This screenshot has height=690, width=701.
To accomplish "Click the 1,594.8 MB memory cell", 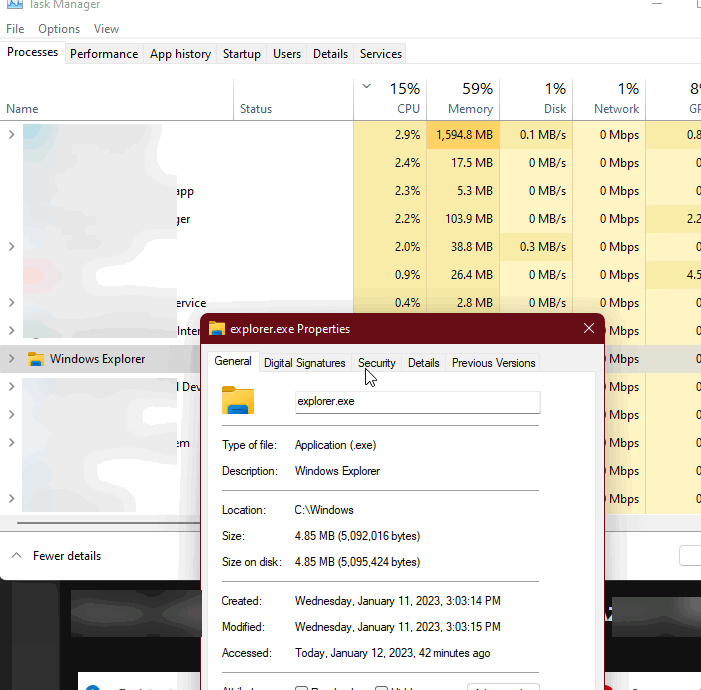I will 463,135.
